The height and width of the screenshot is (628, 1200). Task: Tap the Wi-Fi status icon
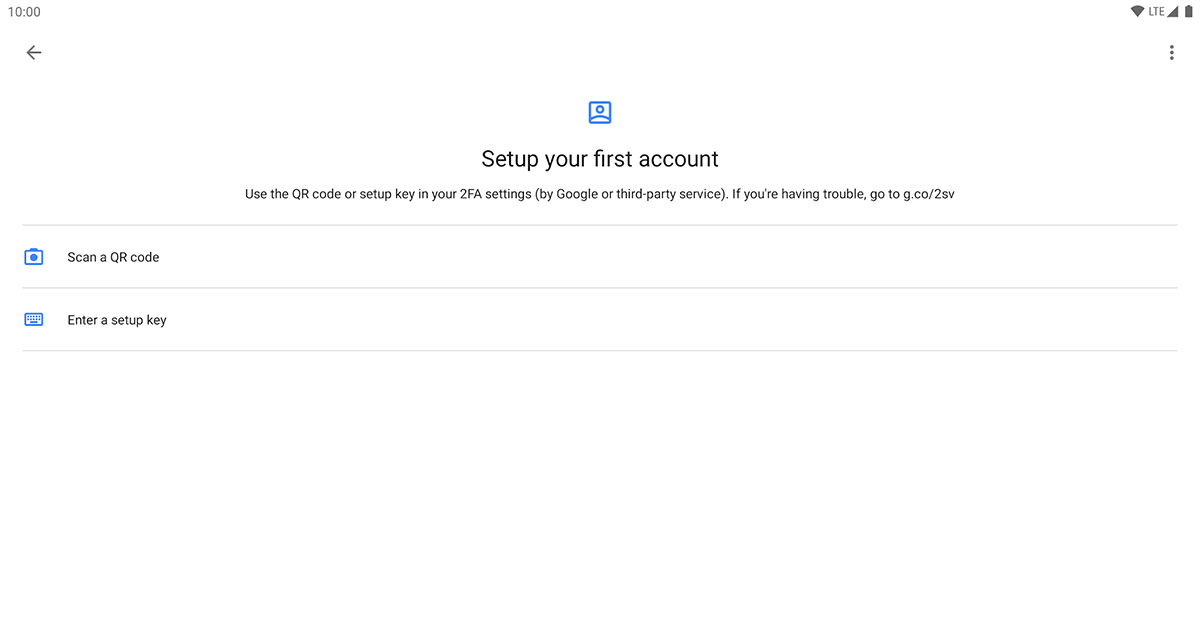[1137, 12]
